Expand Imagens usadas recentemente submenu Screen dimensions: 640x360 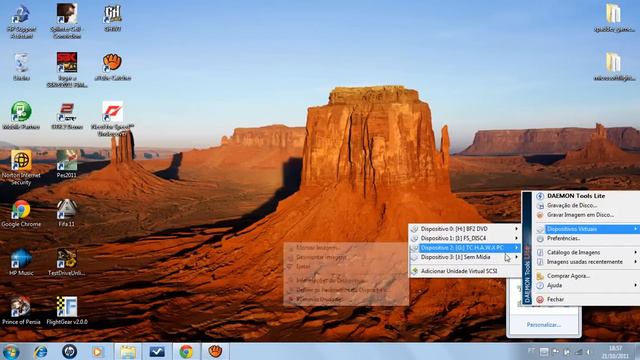click(x=587, y=262)
